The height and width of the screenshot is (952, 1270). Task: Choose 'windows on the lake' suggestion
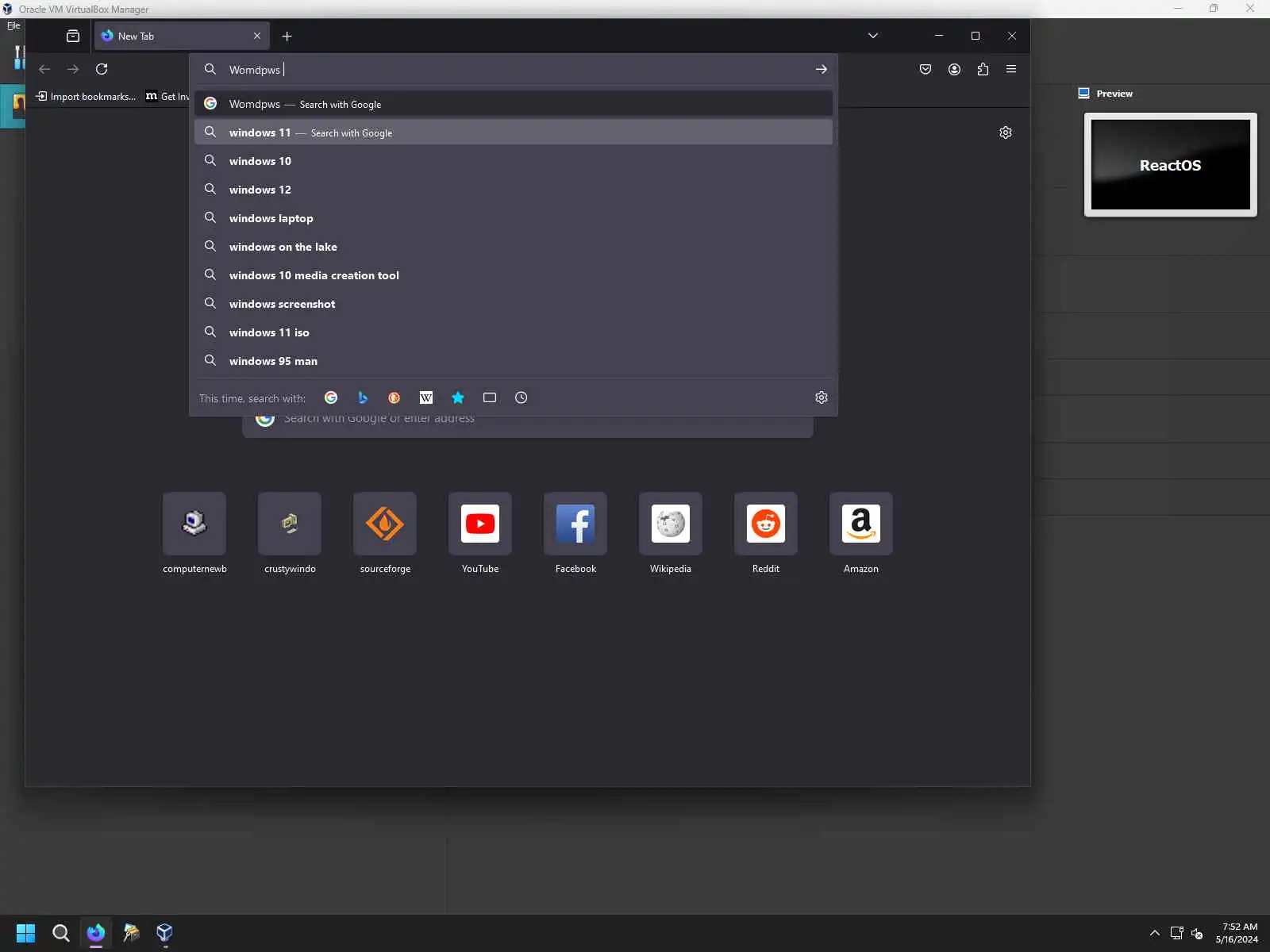pos(514,247)
